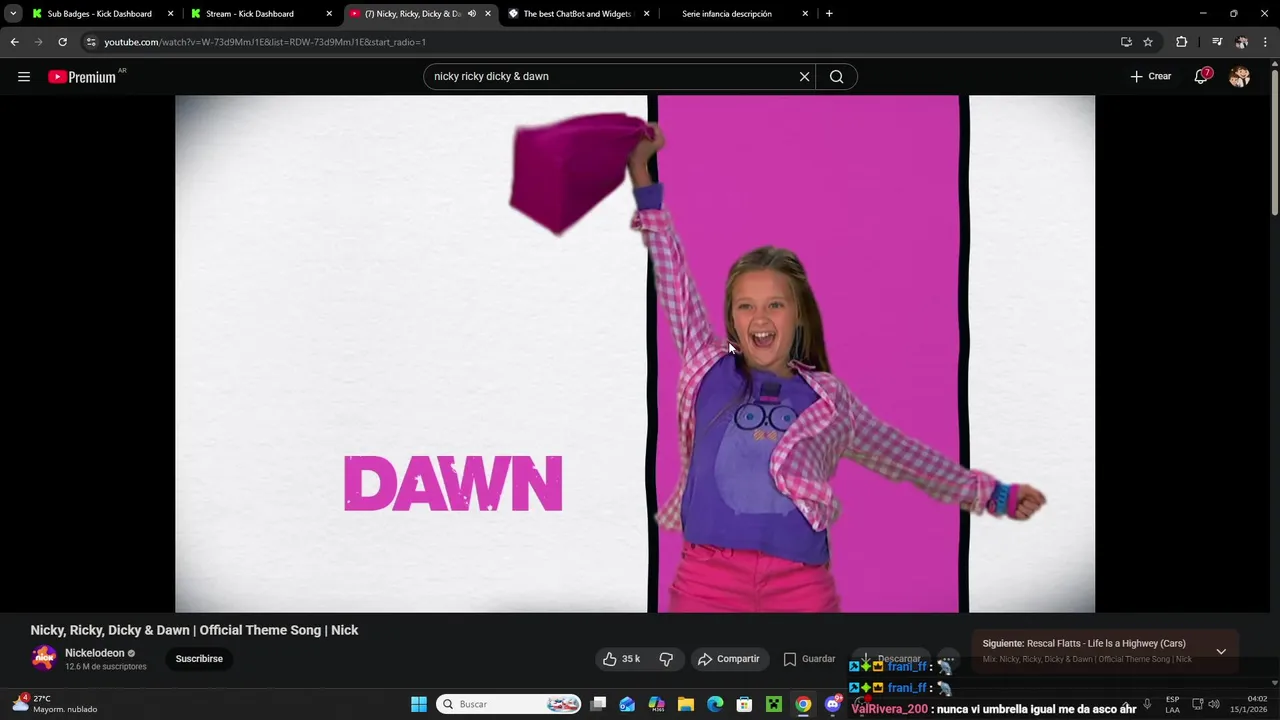Click the browser address bar URL
The image size is (1280, 720).
click(x=265, y=42)
